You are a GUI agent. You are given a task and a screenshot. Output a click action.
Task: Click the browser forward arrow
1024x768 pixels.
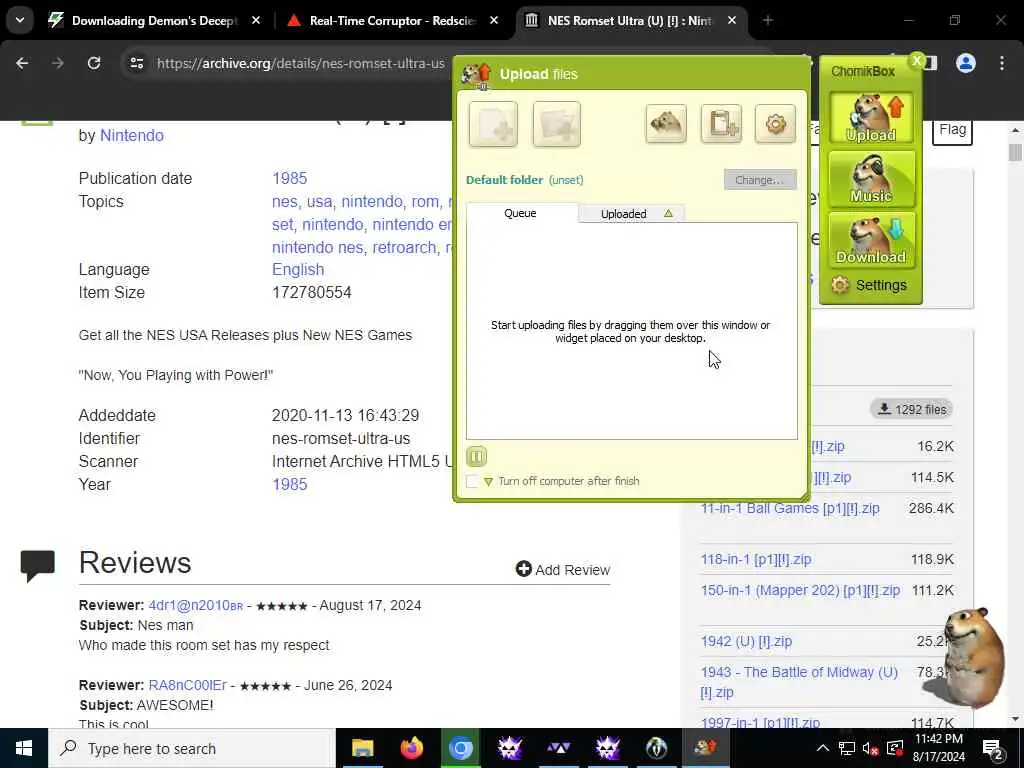pos(58,63)
